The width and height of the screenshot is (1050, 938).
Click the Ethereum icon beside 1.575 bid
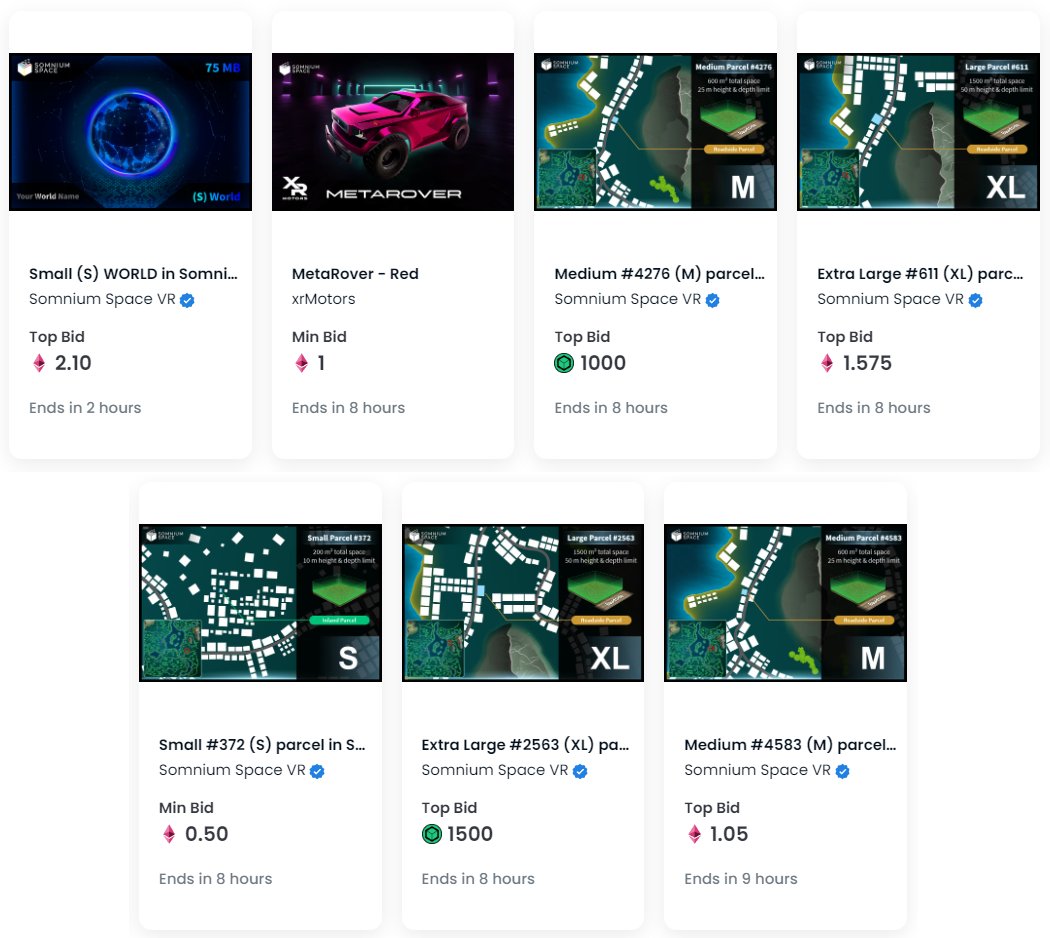click(x=827, y=363)
